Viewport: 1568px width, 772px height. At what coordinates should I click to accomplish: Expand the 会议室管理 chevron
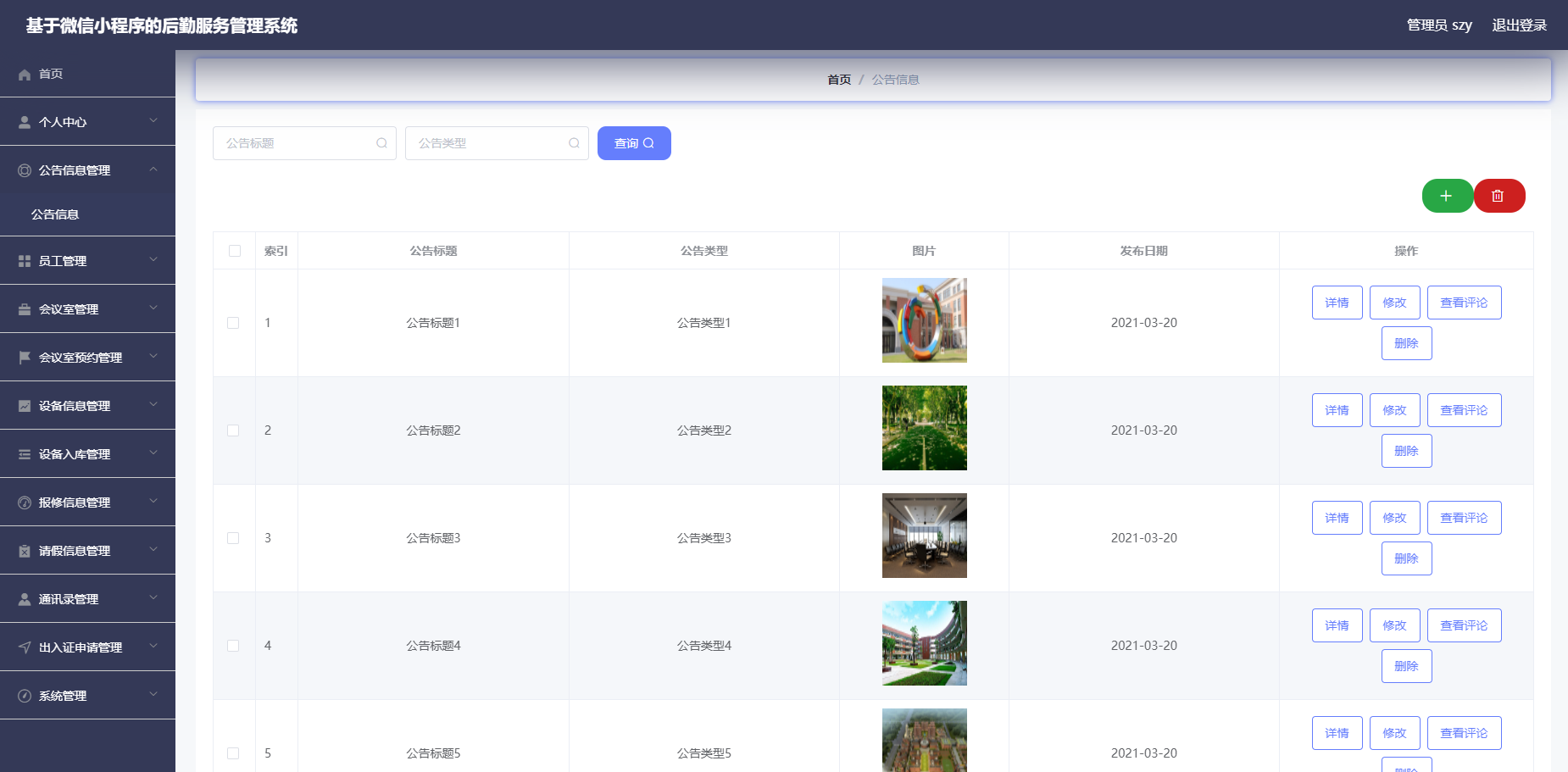click(153, 308)
